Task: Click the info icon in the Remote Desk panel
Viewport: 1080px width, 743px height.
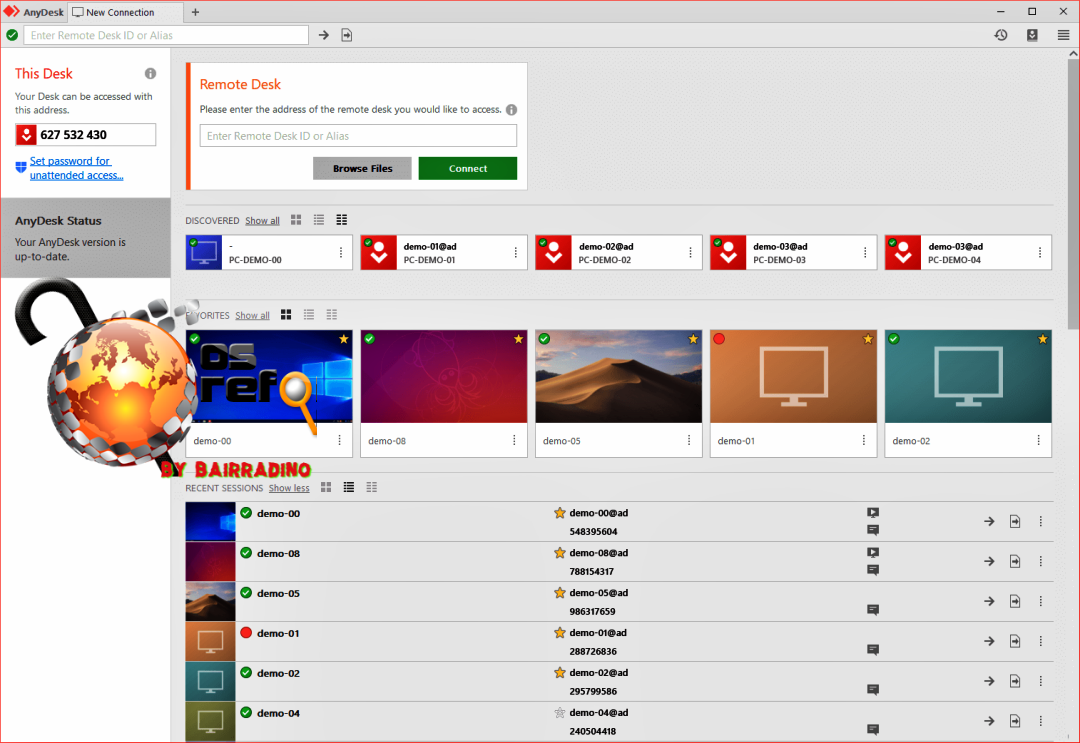Action: tap(511, 109)
